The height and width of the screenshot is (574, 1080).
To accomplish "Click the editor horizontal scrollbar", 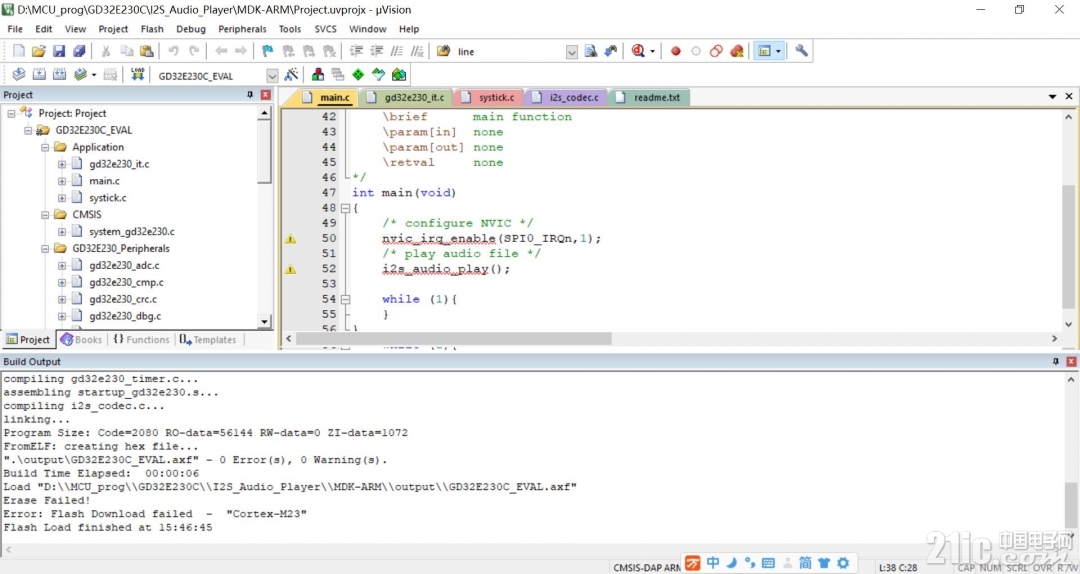I will coord(453,338).
